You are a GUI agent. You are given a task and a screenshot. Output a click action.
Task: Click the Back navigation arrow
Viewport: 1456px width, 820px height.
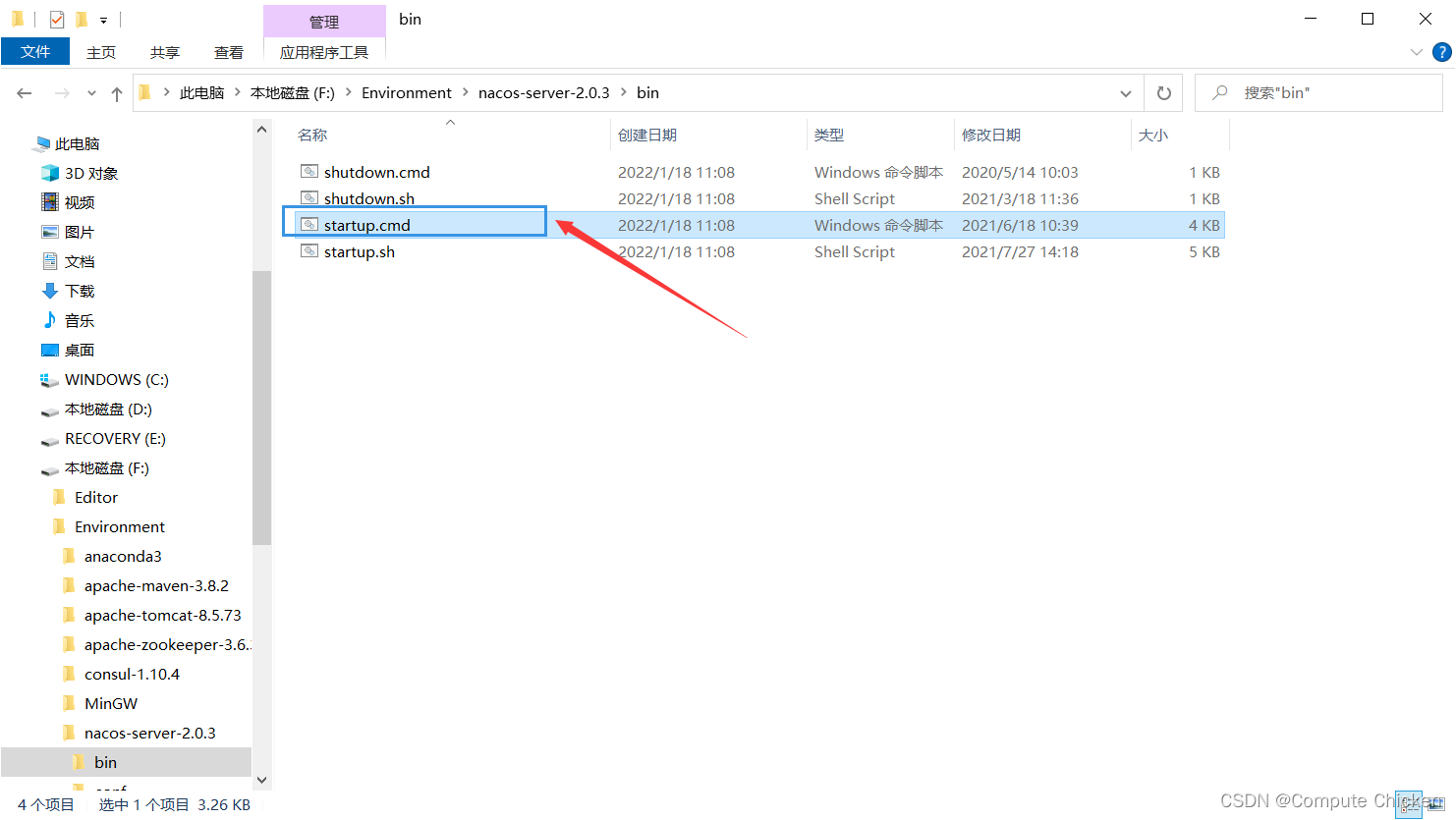(x=25, y=93)
